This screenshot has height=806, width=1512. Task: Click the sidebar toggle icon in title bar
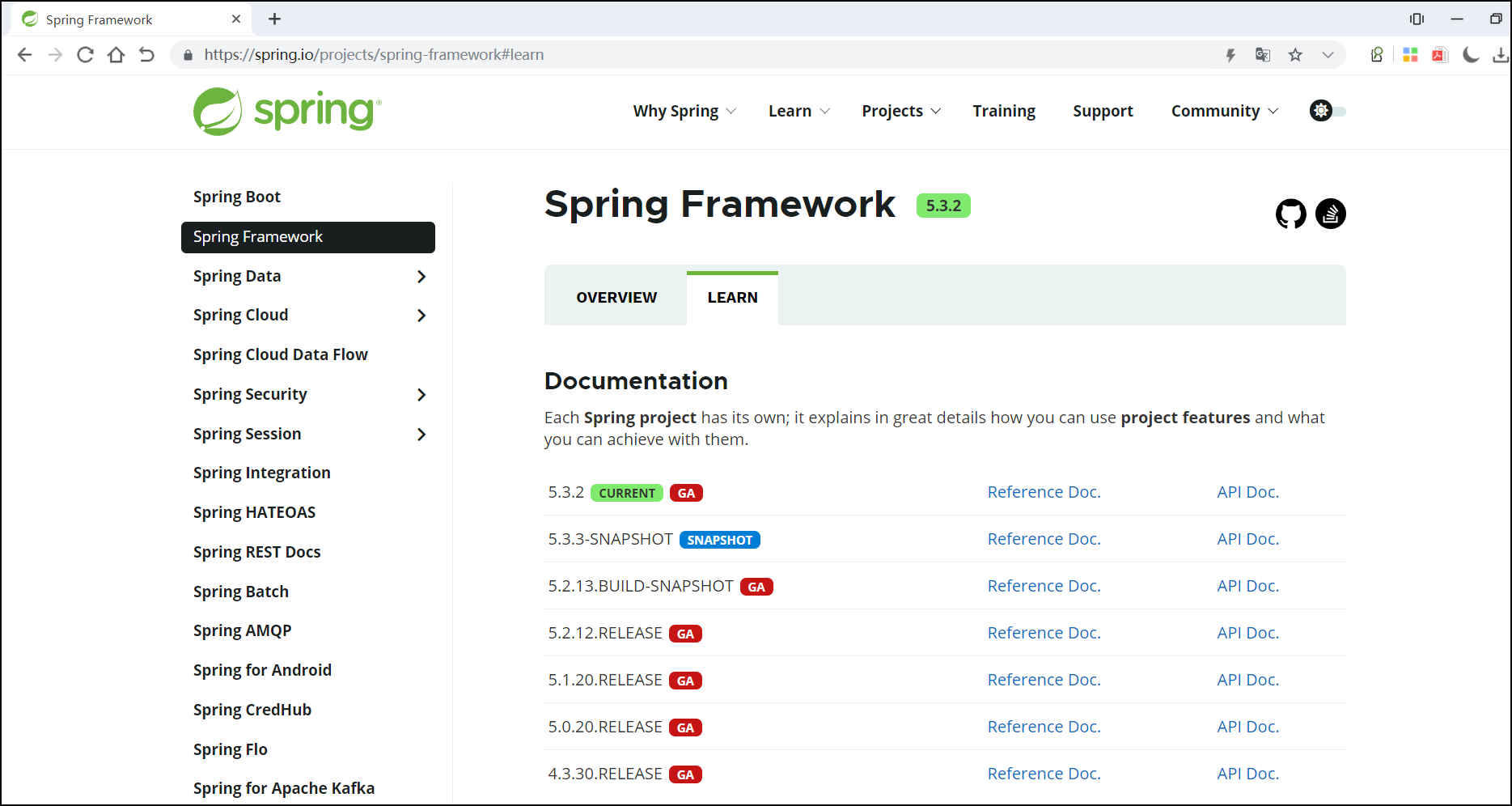pos(1417,19)
